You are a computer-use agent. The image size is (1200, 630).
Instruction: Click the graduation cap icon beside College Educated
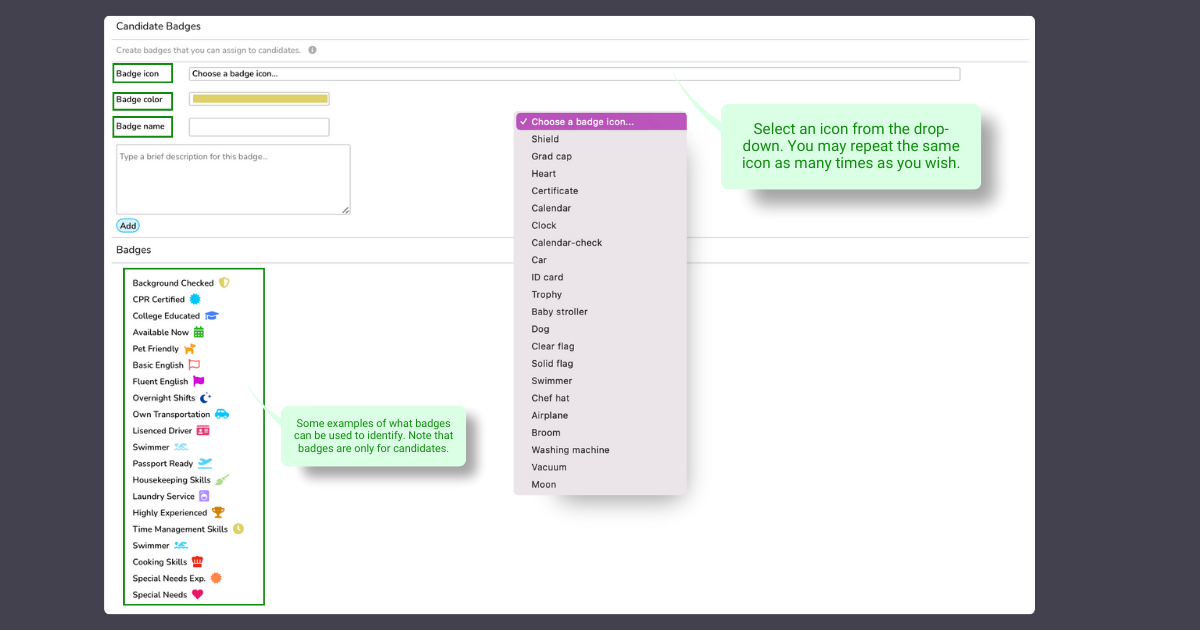pyautogui.click(x=212, y=316)
